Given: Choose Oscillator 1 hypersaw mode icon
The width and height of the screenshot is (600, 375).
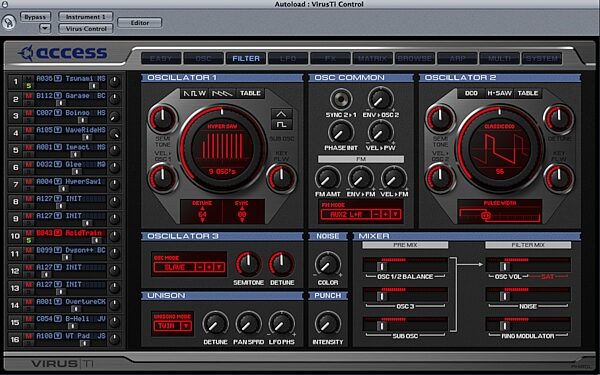Looking at the screenshot, I should tap(222, 93).
